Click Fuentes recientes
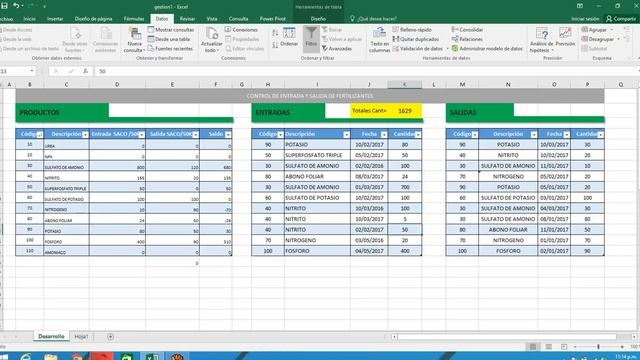Screen dimensions: 640x360 coord(170,49)
